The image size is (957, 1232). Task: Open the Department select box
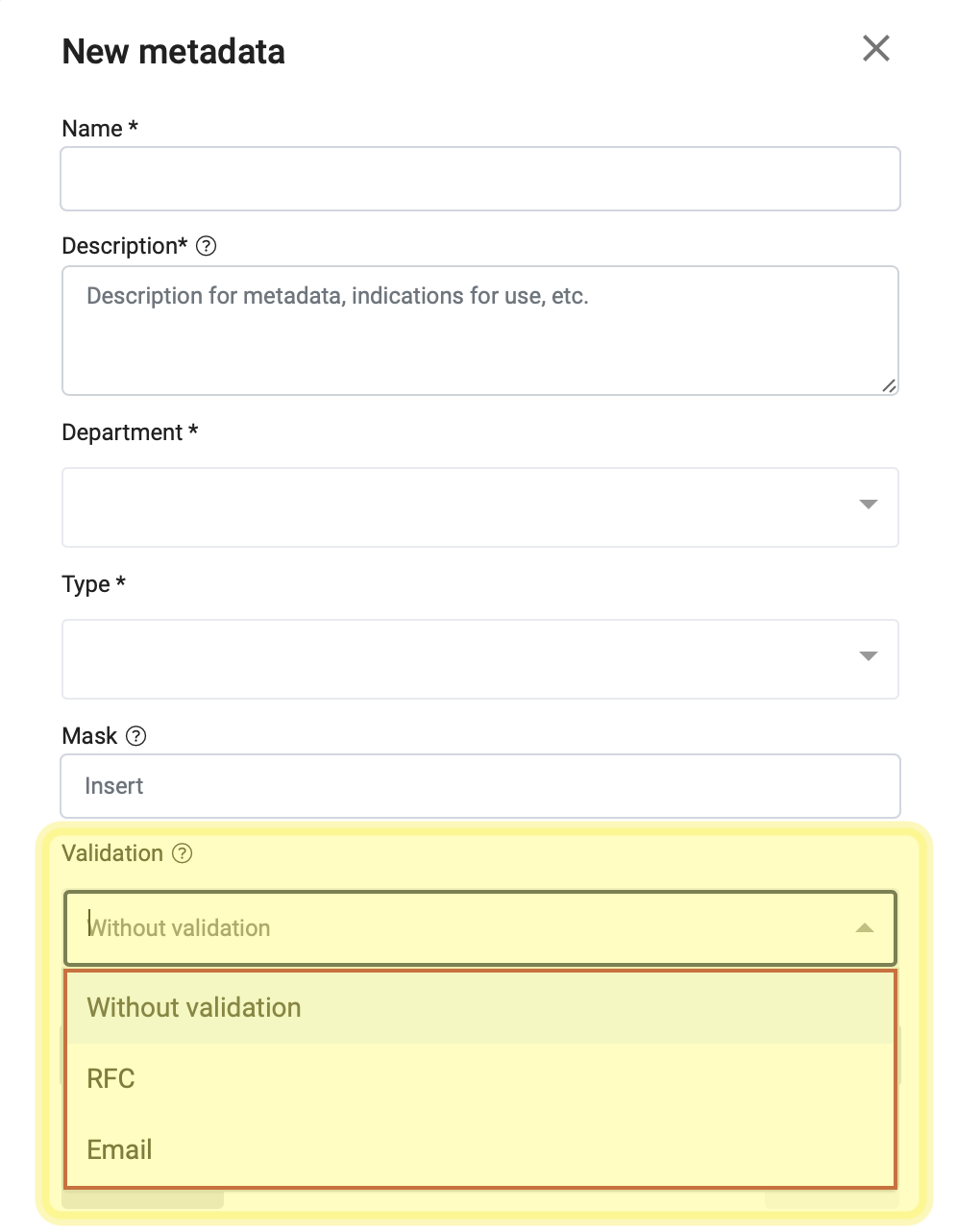tap(480, 507)
